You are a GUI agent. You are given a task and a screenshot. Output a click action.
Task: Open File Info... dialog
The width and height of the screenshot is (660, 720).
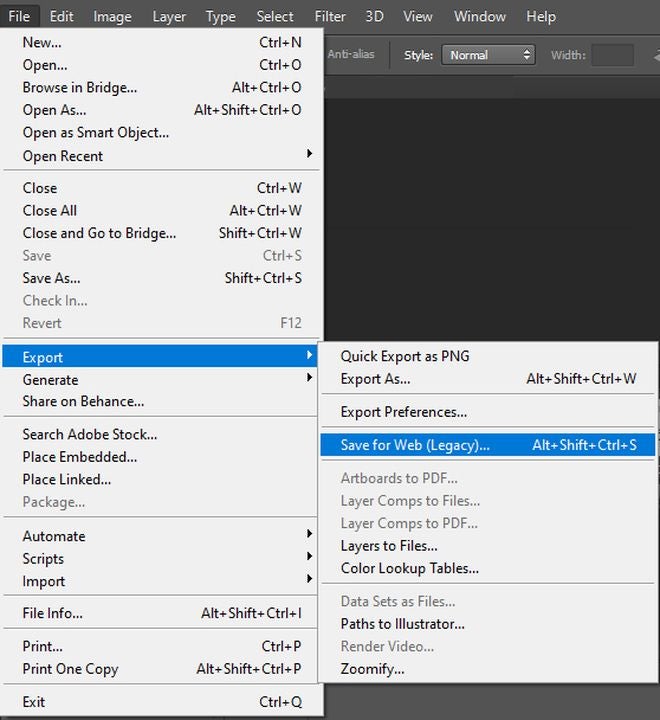(x=162, y=613)
